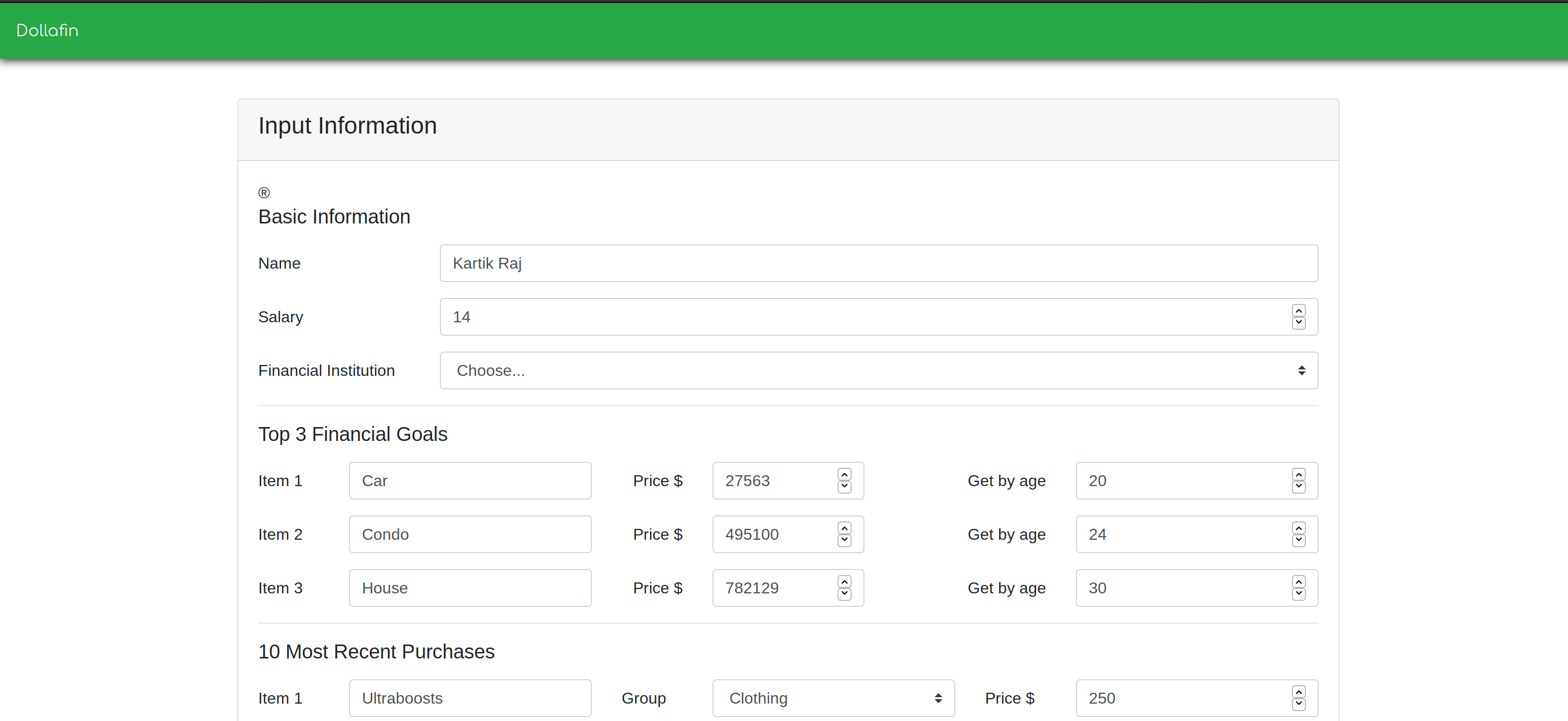This screenshot has width=1568, height=721.
Task: Lower Condo get-by-age with down arrow
Action: click(x=1298, y=541)
